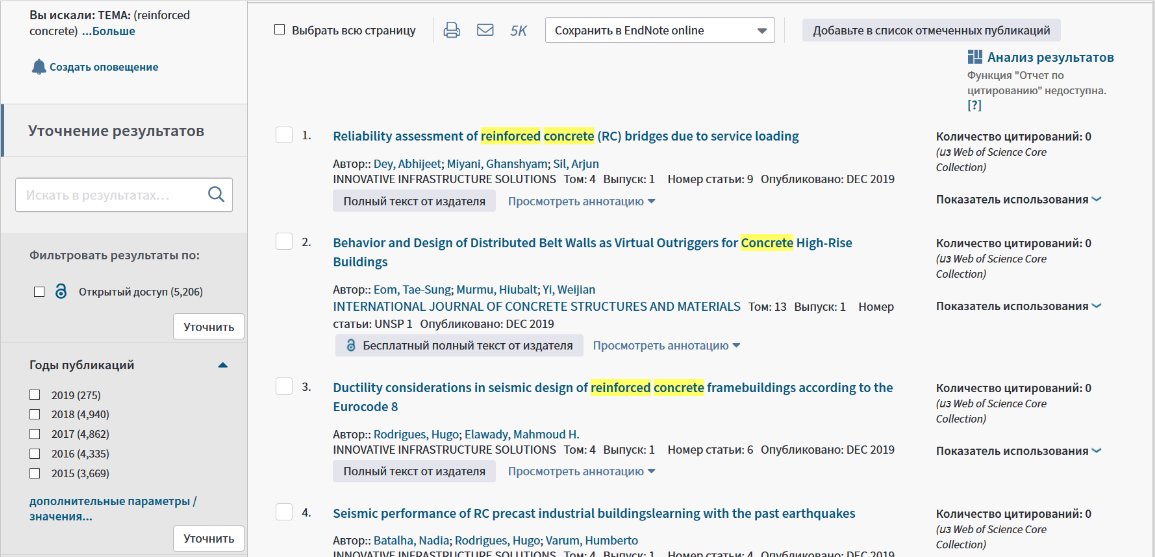Click the 5K export icon
1155x557 pixels.
[x=519, y=31]
